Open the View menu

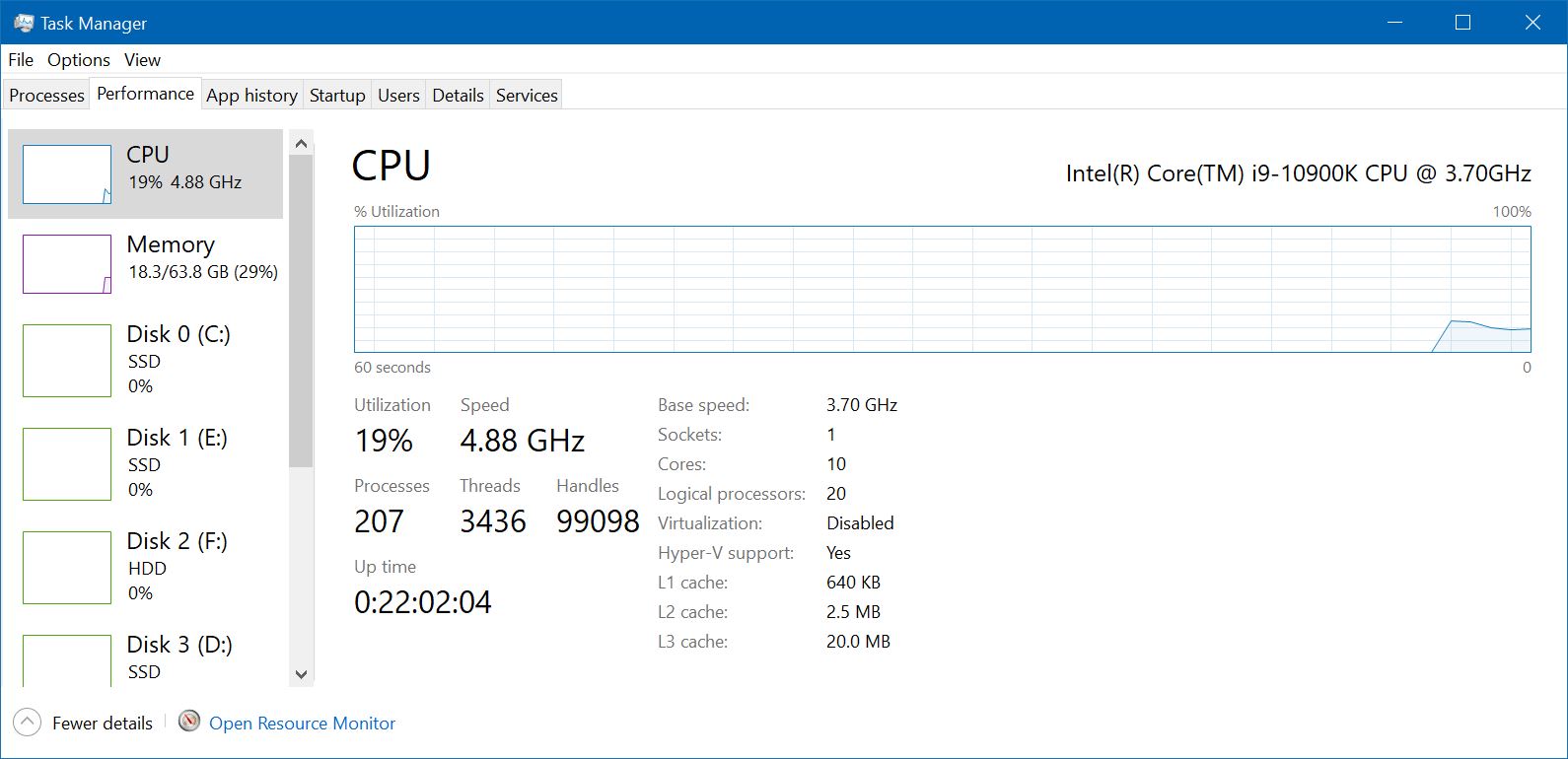coord(142,60)
